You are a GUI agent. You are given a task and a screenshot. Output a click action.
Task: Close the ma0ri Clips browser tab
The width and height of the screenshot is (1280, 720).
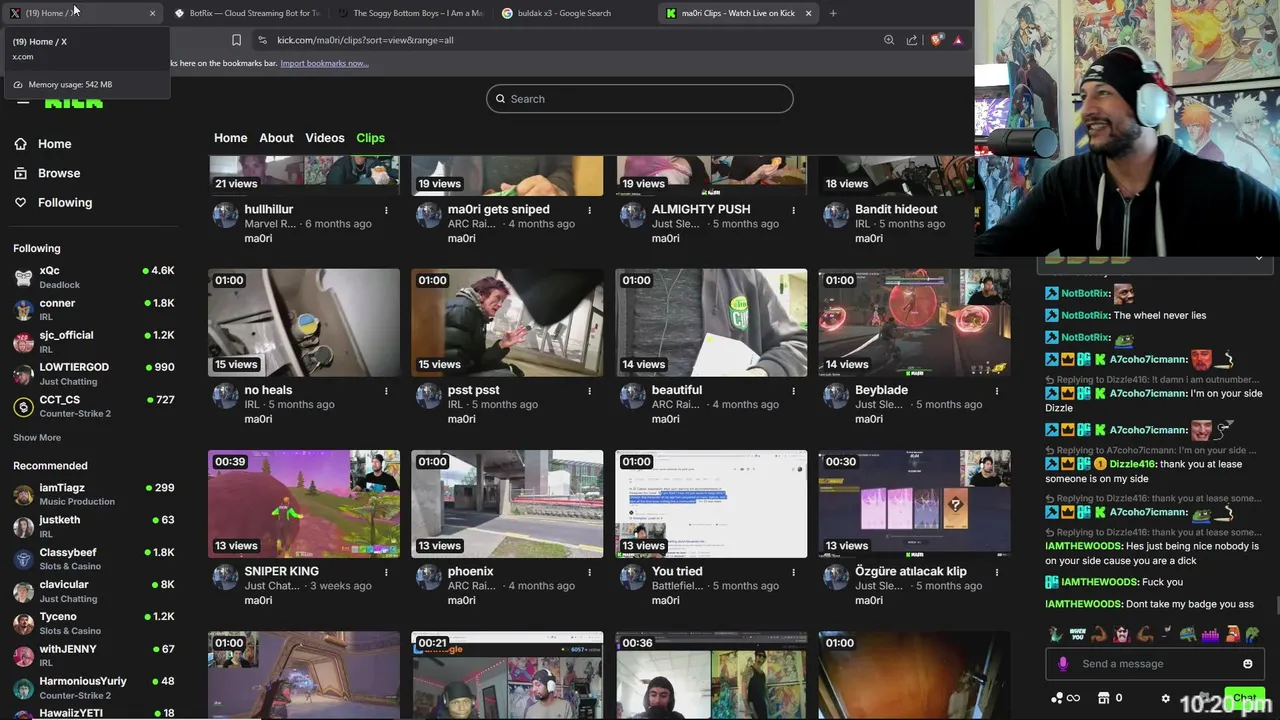810,13
